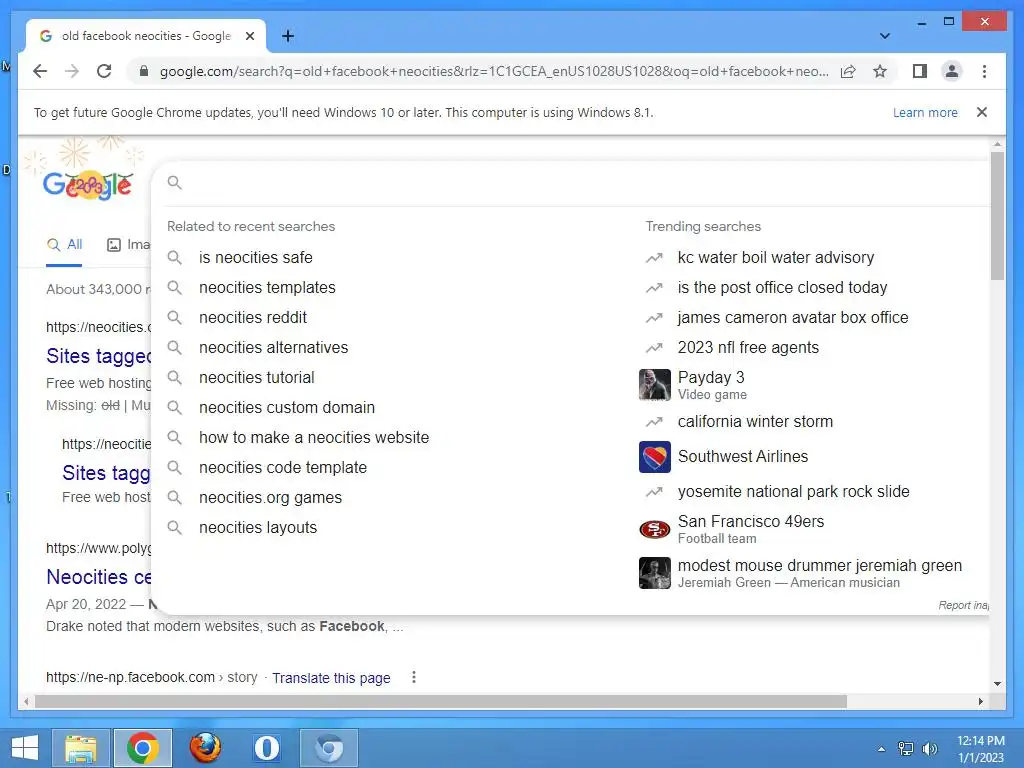Select suggestion 'neocities tutorial'
Viewport: 1024px width, 768px height.
click(x=257, y=377)
